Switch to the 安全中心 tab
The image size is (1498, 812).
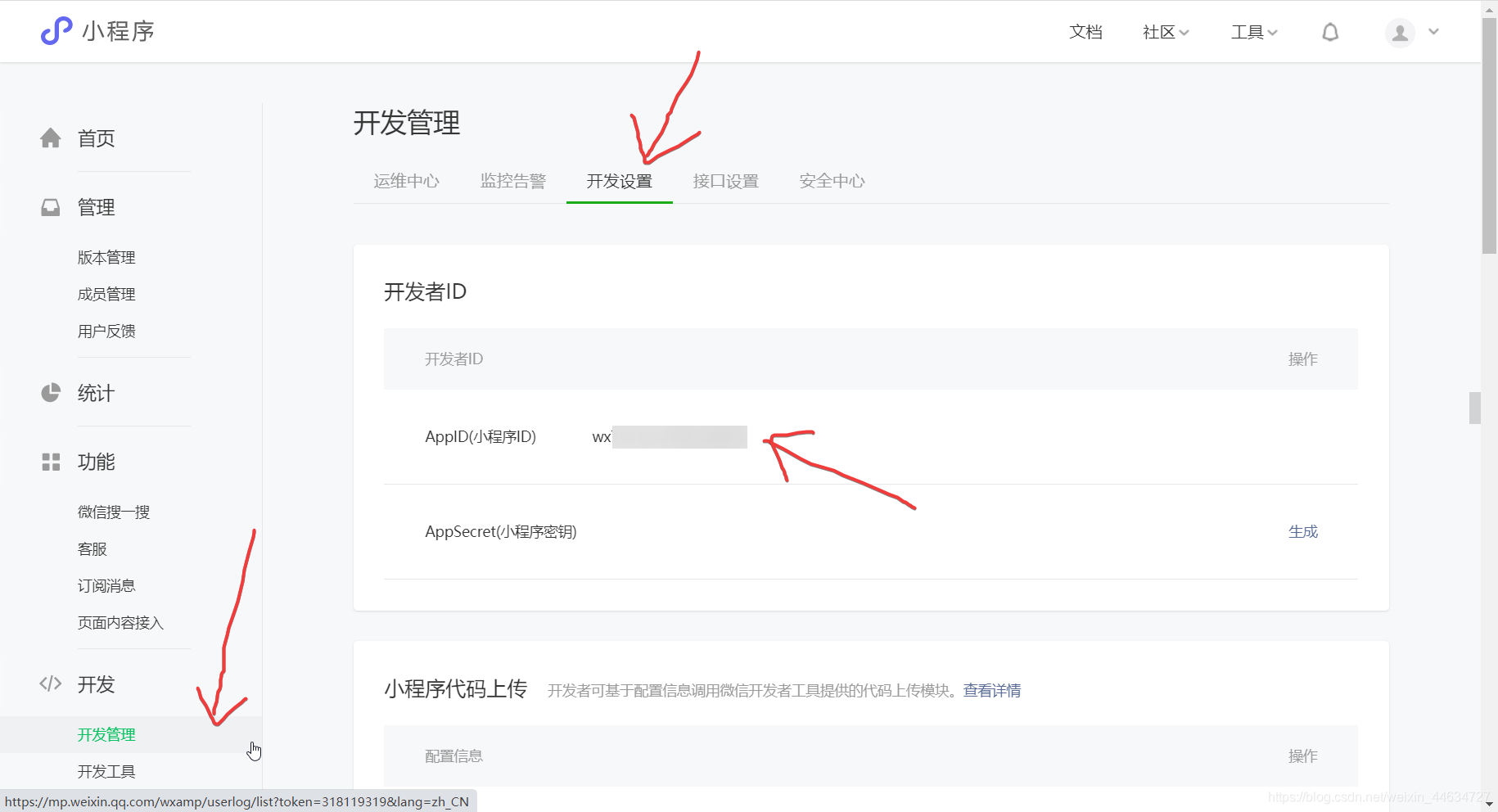pyautogui.click(x=832, y=181)
